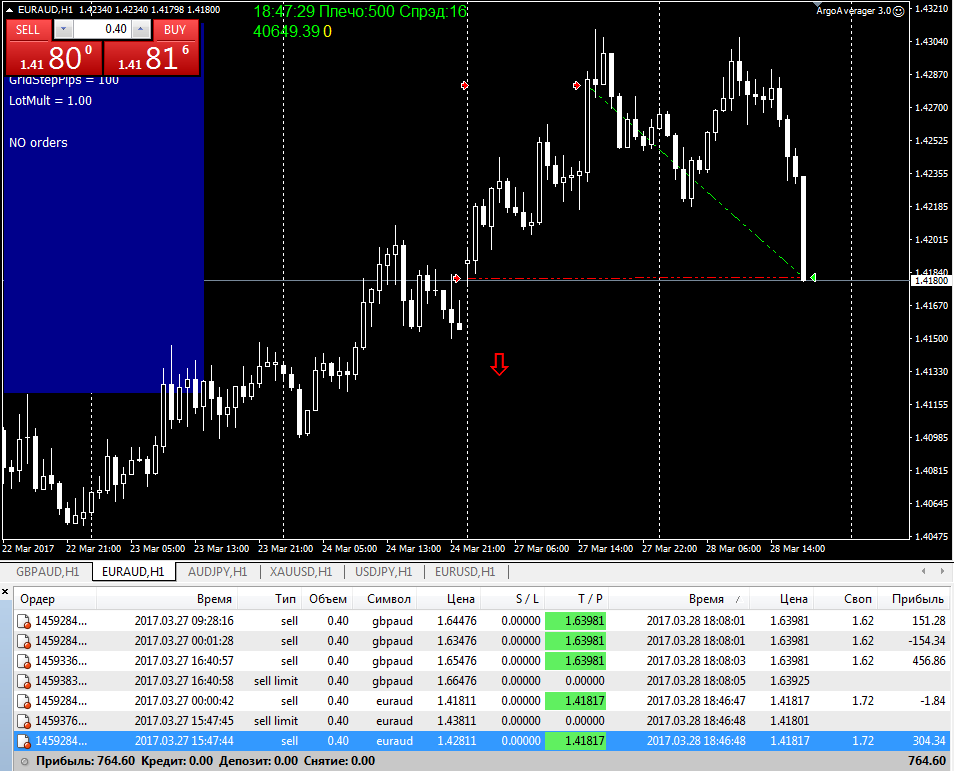Image resolution: width=954 pixels, height=771 pixels.
Task: Click the close price cell 1.41801
Action: pyautogui.click(x=790, y=721)
